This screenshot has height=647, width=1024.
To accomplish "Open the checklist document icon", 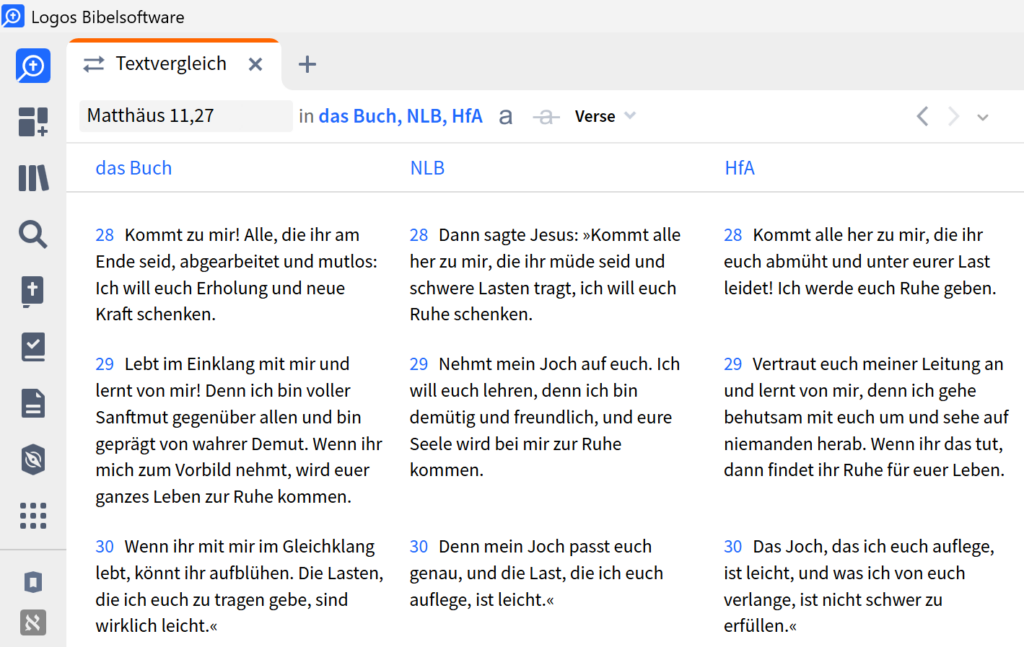I will 33,347.
